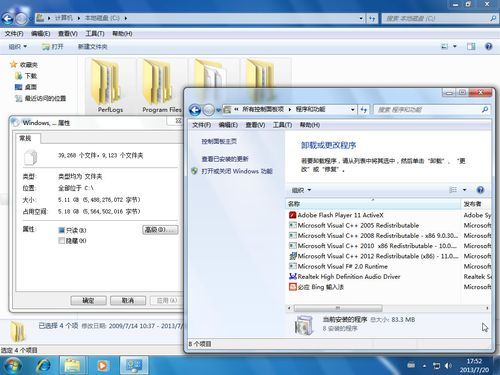Launch Windows Media Player from taskbar
The image size is (500, 375).
point(102,365)
